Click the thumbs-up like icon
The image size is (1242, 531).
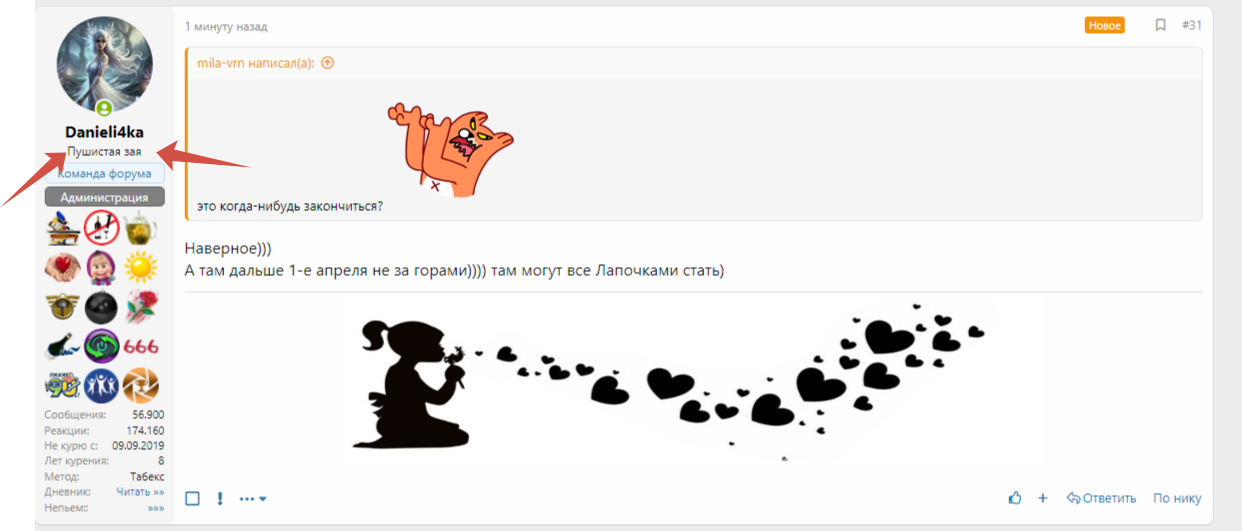(x=1015, y=498)
